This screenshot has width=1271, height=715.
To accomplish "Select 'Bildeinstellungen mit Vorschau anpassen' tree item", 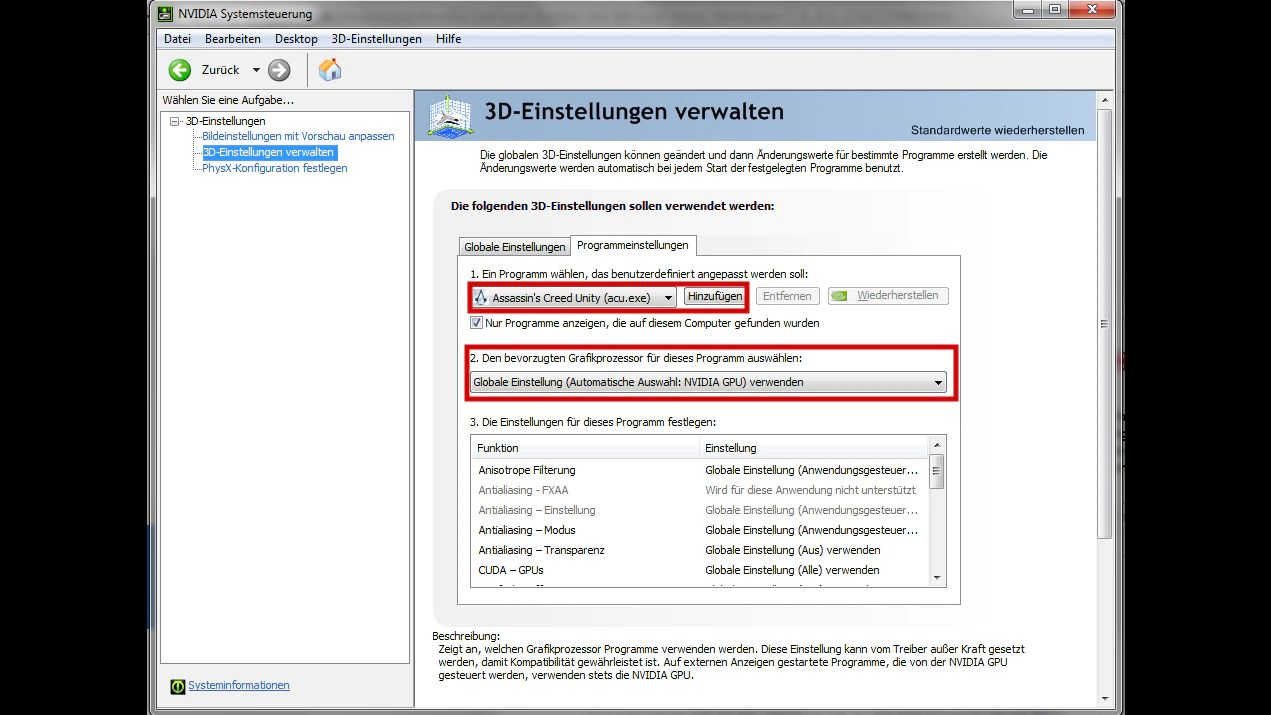I will [x=298, y=136].
